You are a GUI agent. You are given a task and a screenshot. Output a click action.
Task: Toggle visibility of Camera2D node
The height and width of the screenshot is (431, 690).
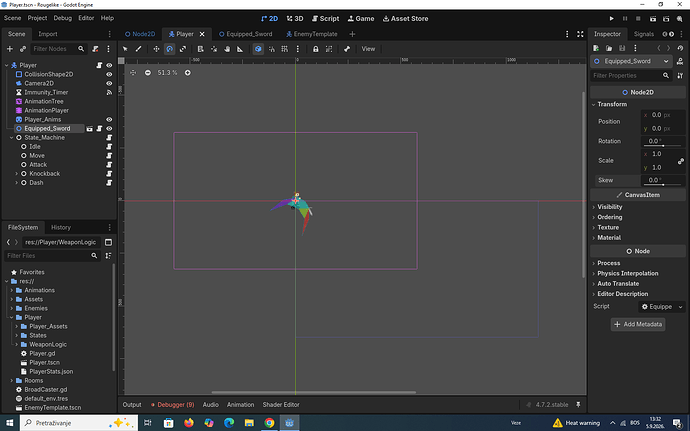coord(109,83)
